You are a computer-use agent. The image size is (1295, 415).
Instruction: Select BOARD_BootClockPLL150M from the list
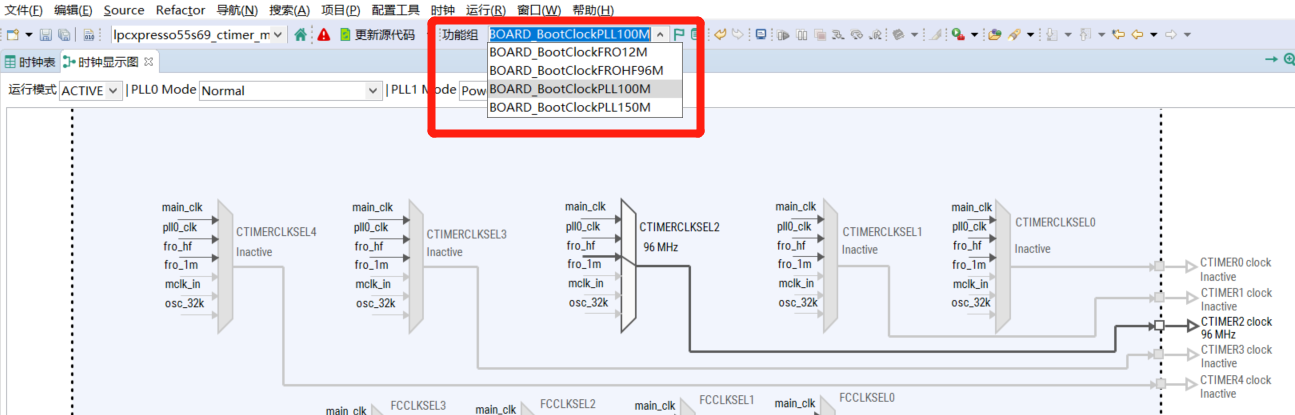click(x=569, y=107)
